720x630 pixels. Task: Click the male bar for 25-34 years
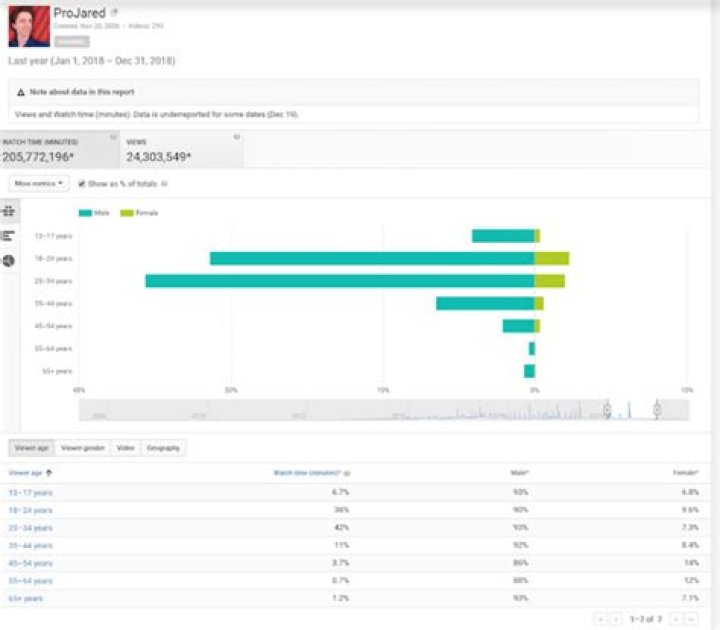(340, 281)
